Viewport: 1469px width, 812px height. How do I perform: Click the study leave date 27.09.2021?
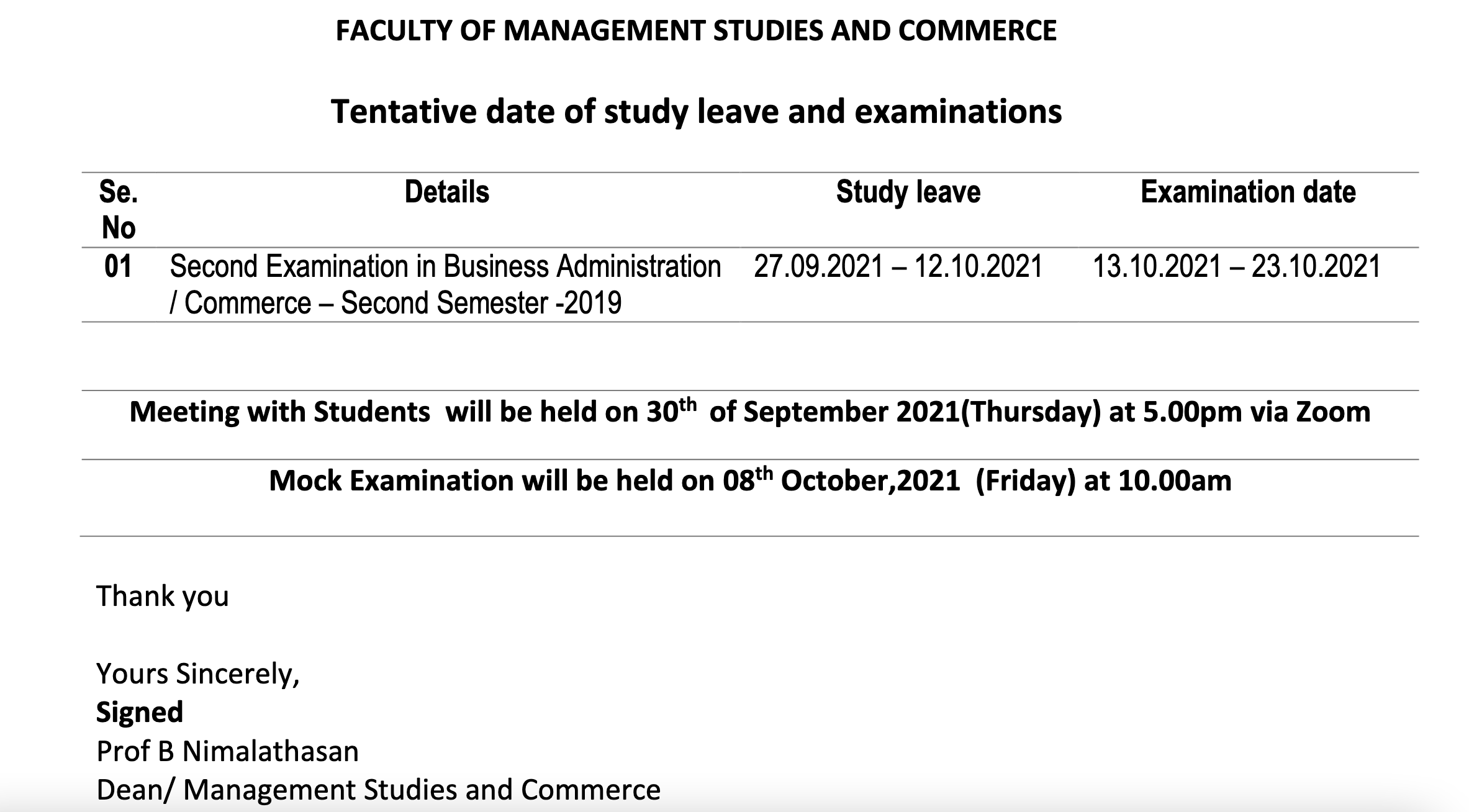pyautogui.click(x=818, y=266)
